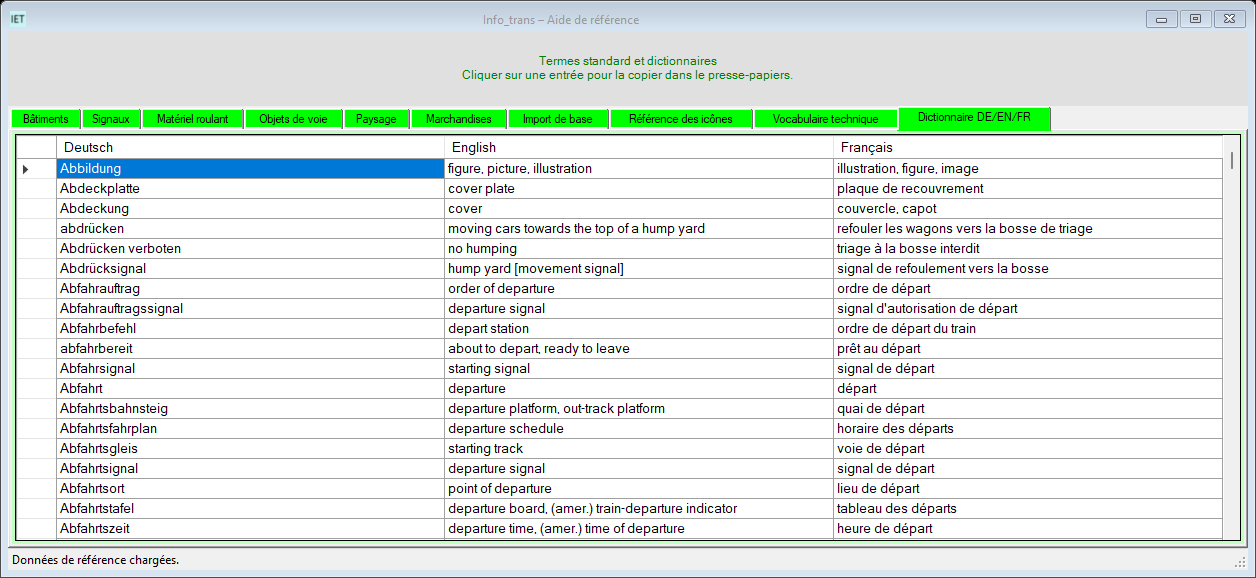Copy French 'prêt au départ'
Image resolution: width=1256 pixels, height=578 pixels.
pos(1027,349)
